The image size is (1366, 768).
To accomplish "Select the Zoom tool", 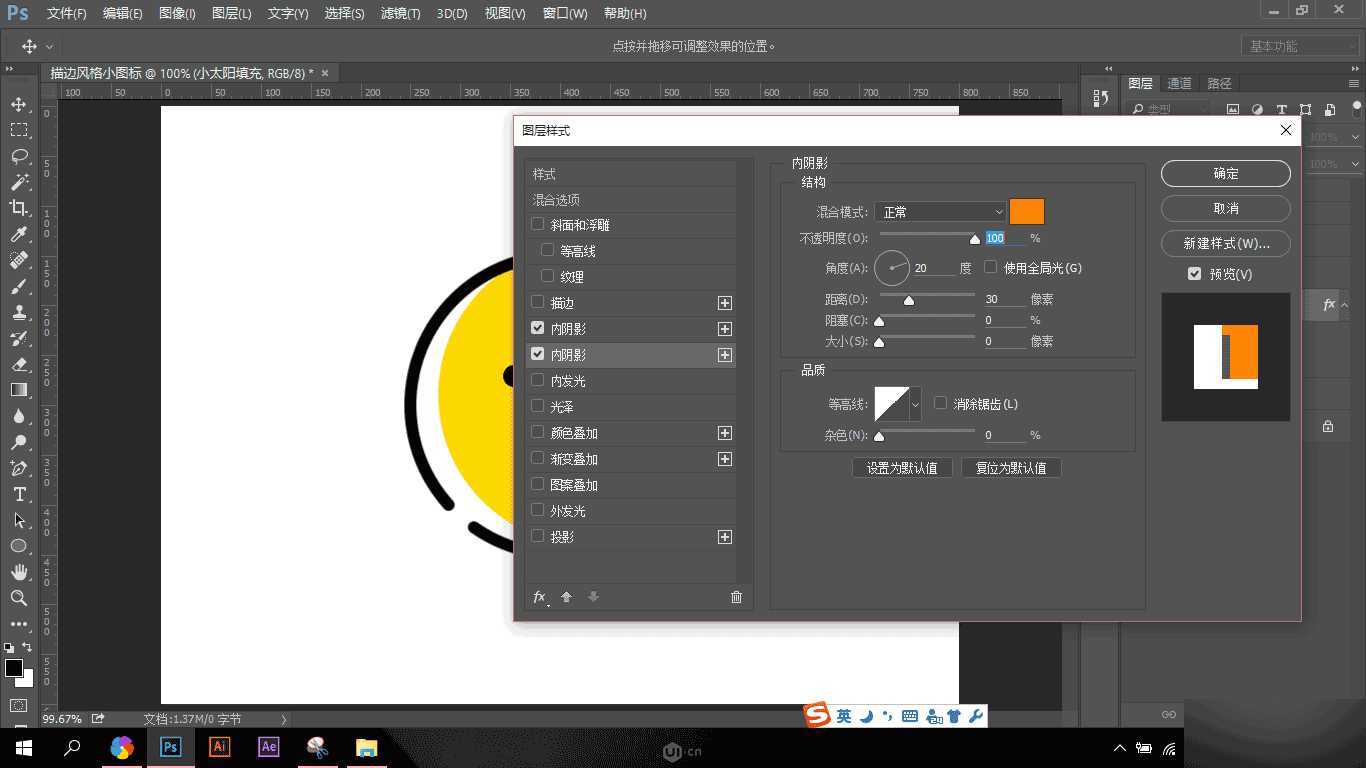I will [x=18, y=598].
